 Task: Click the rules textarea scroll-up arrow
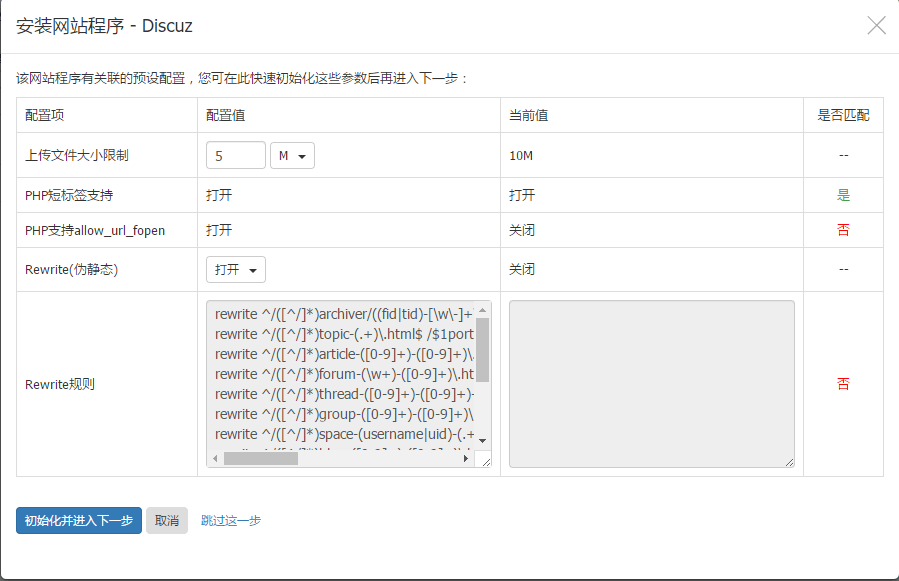tap(483, 310)
